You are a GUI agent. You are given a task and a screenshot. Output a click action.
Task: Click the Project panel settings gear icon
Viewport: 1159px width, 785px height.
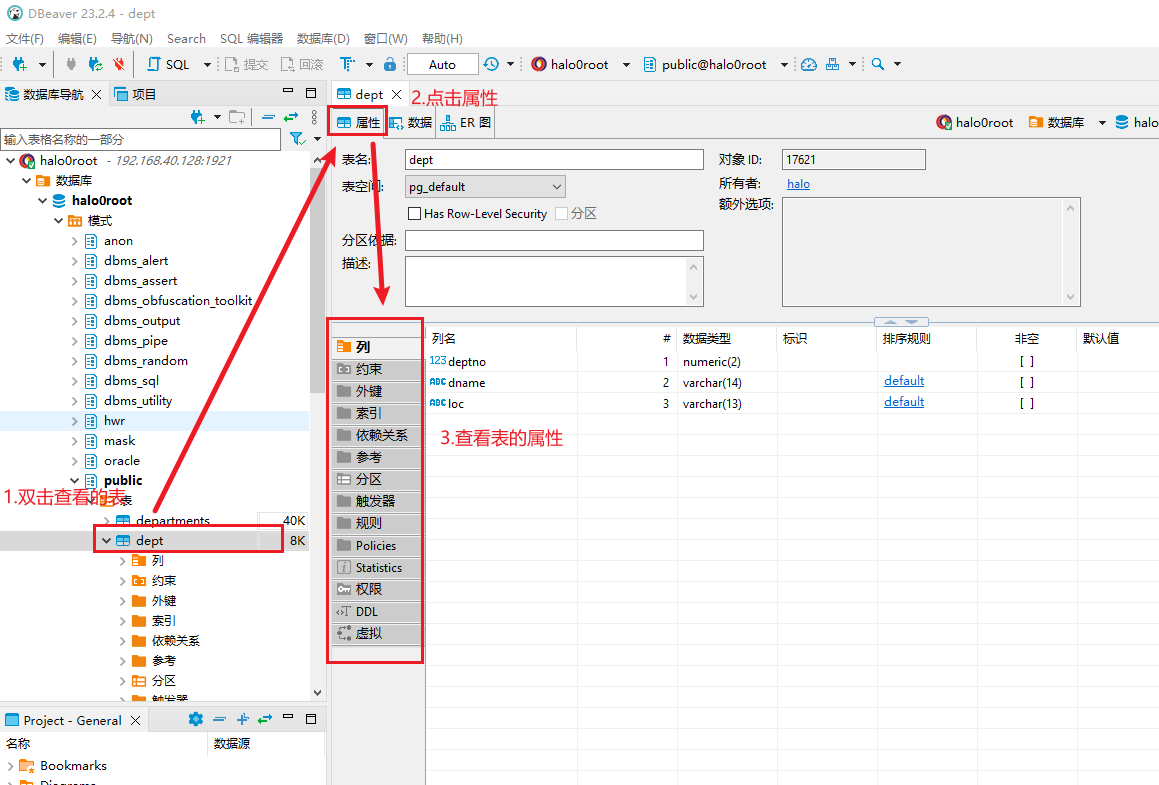click(195, 719)
